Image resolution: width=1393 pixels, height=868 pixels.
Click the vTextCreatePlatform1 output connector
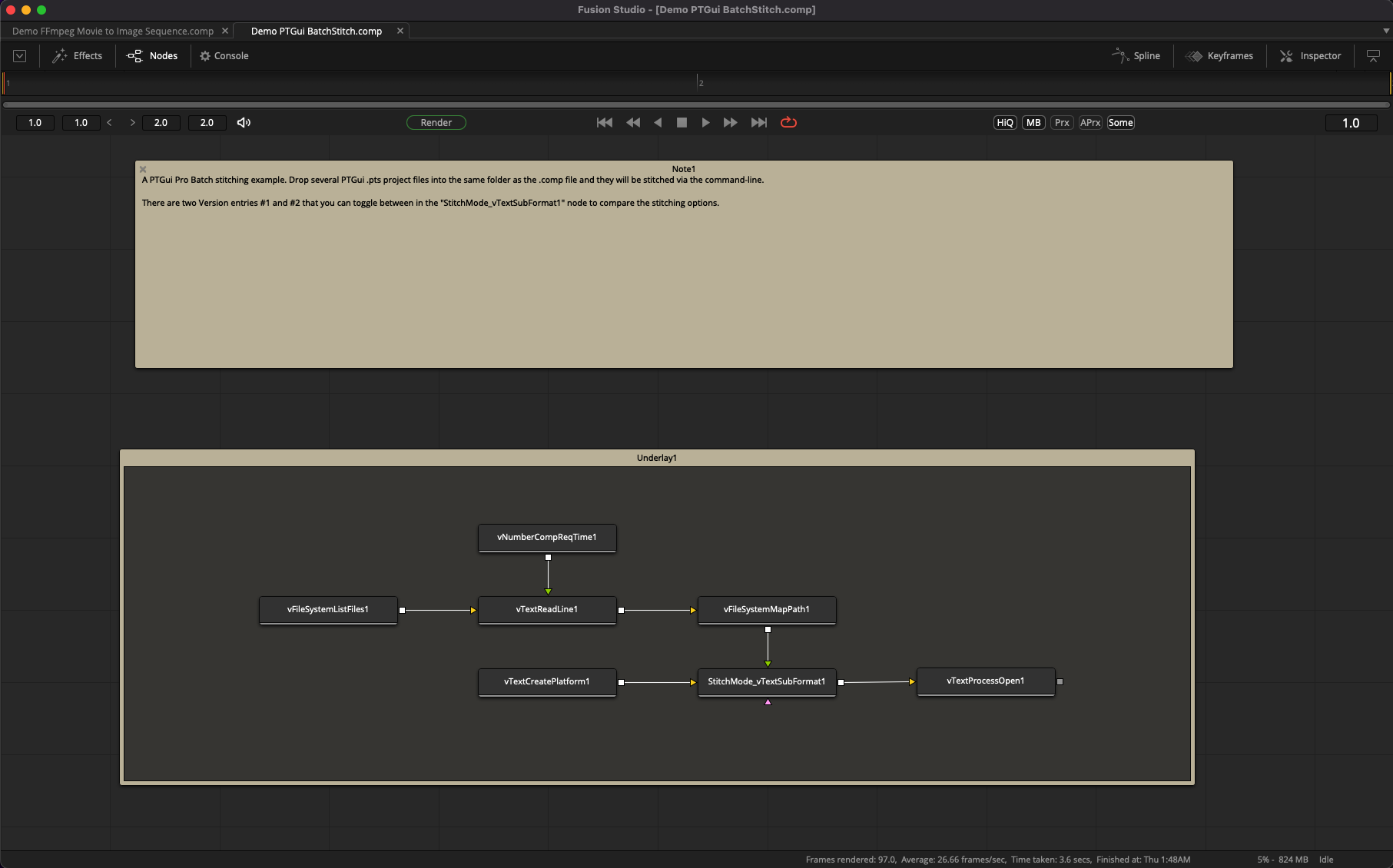click(x=621, y=682)
